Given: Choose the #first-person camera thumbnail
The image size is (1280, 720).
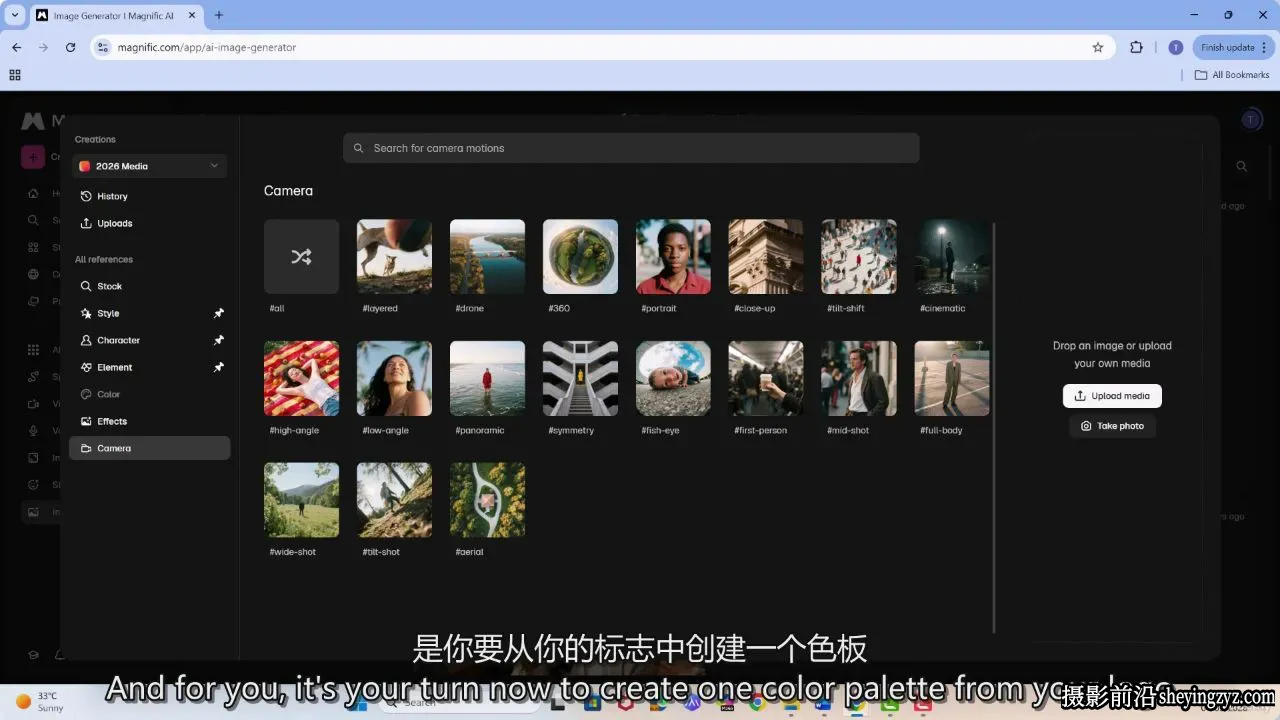Looking at the screenshot, I should (766, 378).
